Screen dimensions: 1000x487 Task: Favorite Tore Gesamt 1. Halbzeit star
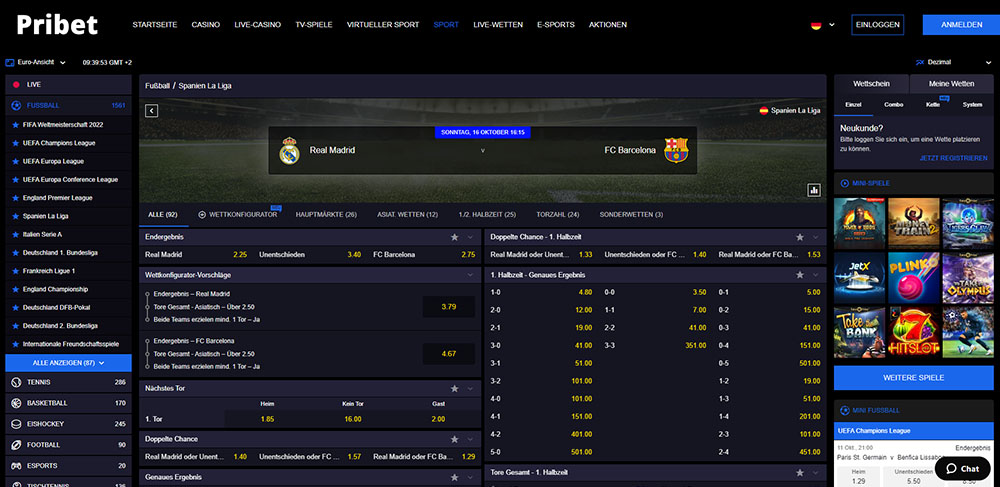coord(799,472)
